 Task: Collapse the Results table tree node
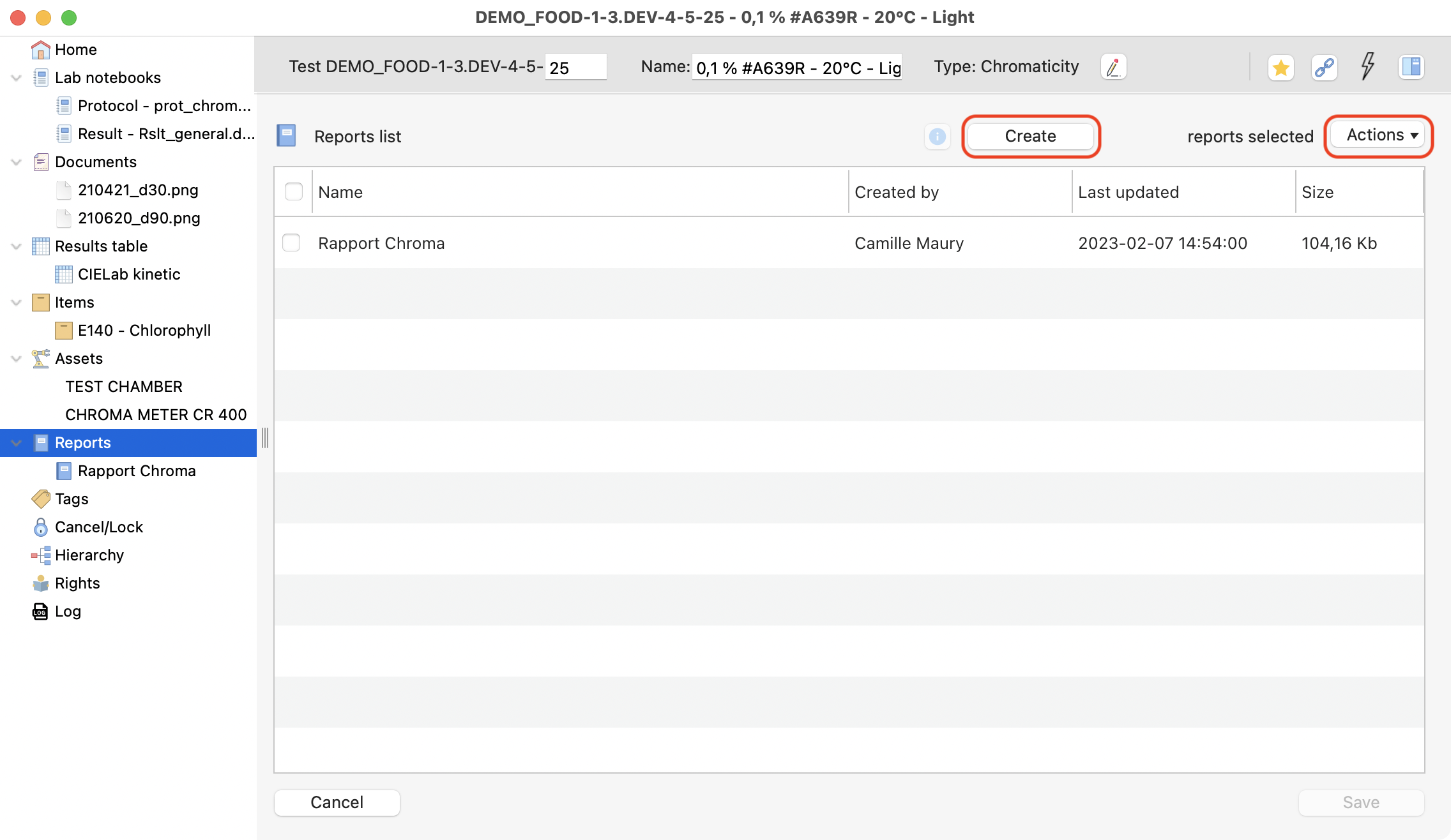(x=16, y=246)
